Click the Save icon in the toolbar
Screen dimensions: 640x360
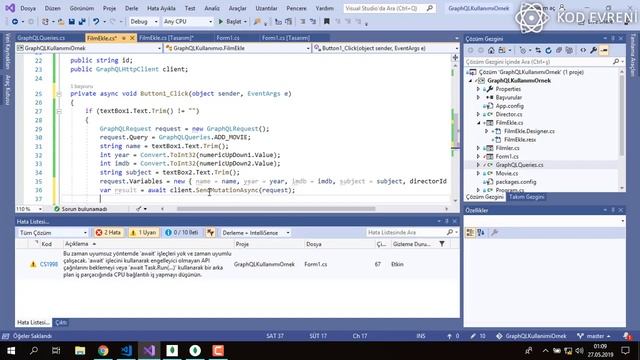[71, 22]
